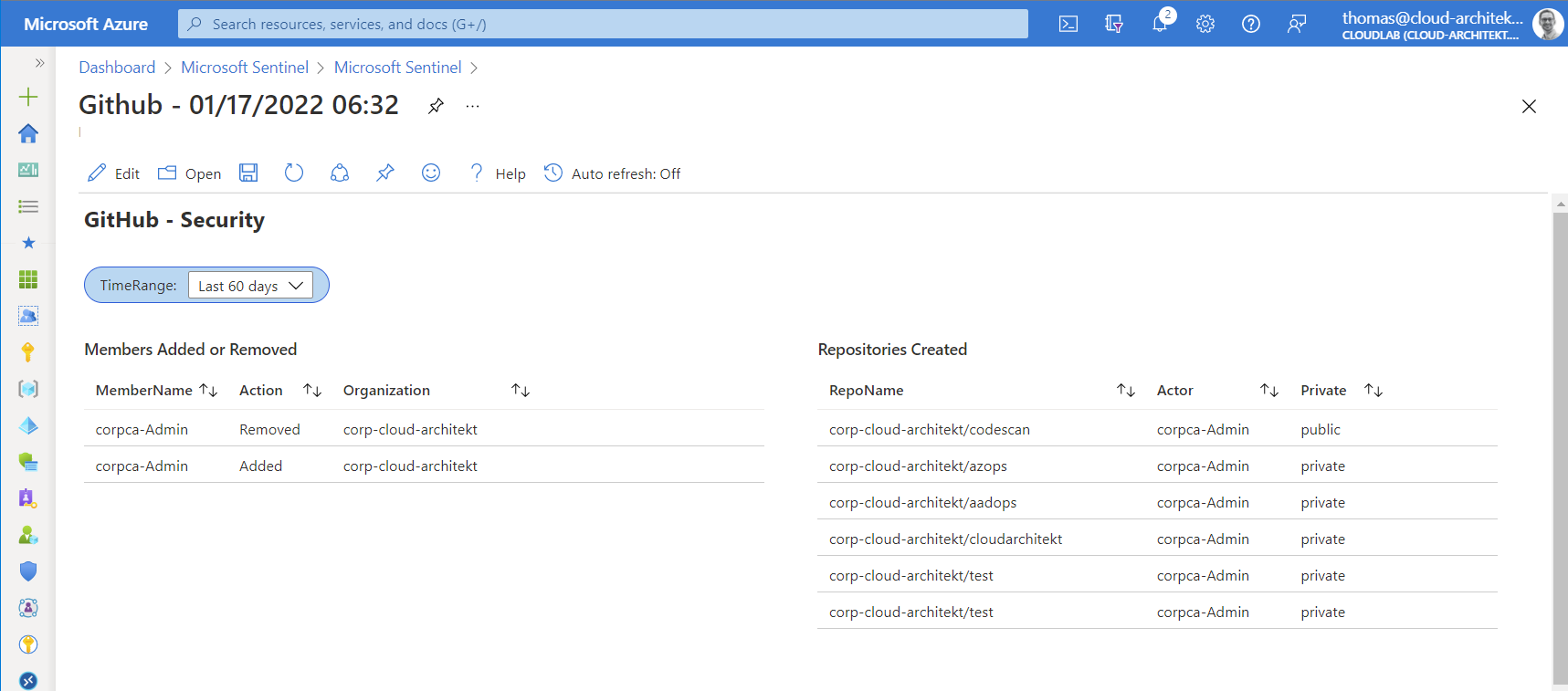Select corp-cloud-architekt/azops repo row
1568x691 pixels.
[1157, 466]
